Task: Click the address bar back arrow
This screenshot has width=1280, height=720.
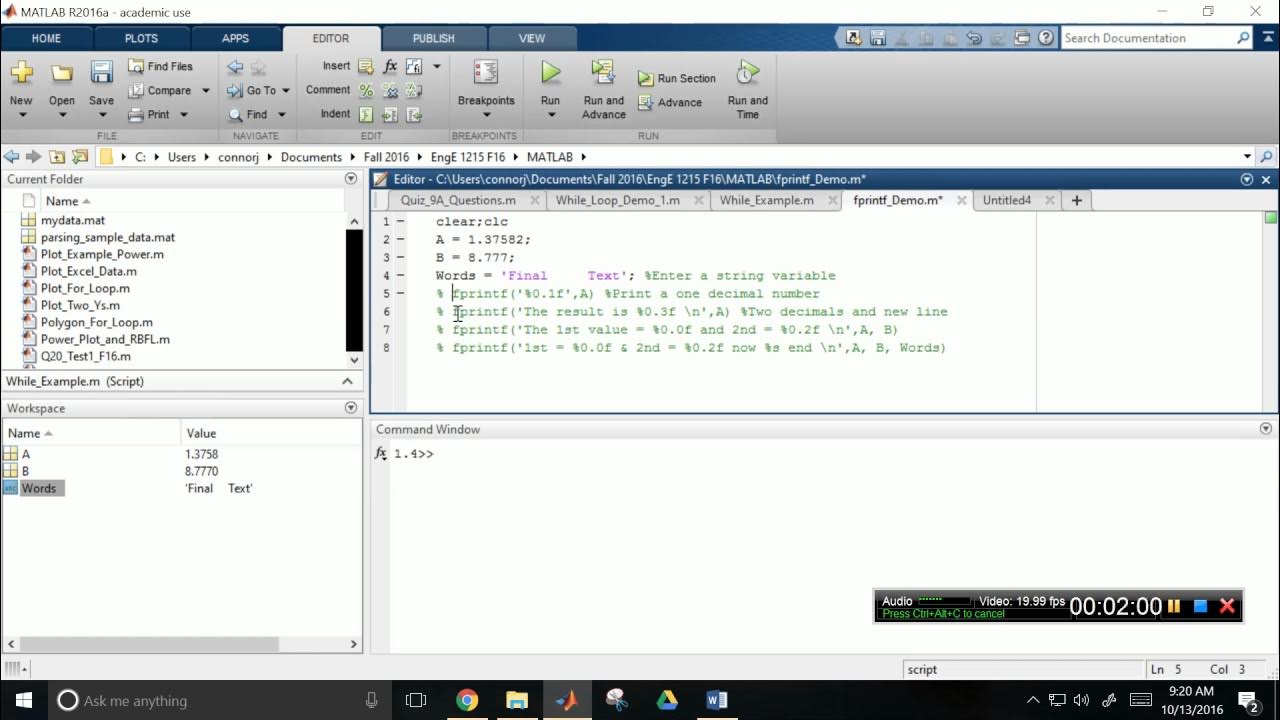Action: [x=12, y=157]
